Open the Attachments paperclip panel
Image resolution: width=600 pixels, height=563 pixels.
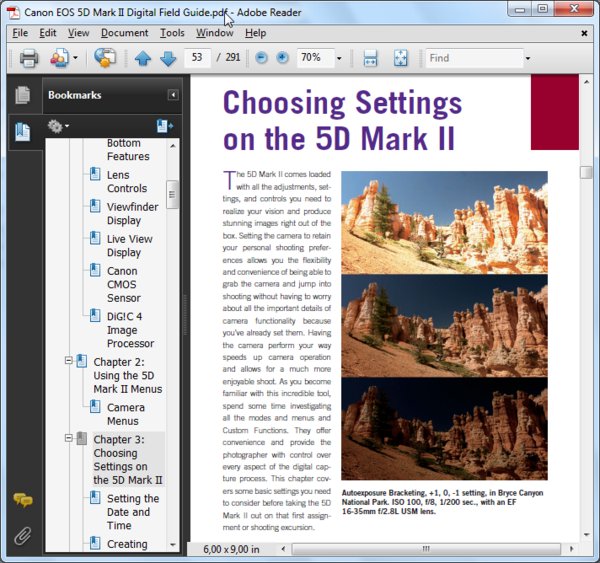point(22,535)
